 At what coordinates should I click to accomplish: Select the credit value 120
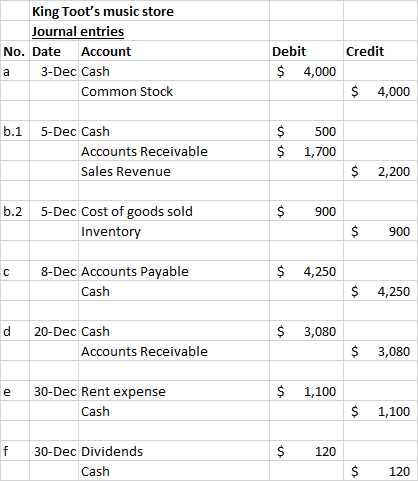point(380,471)
